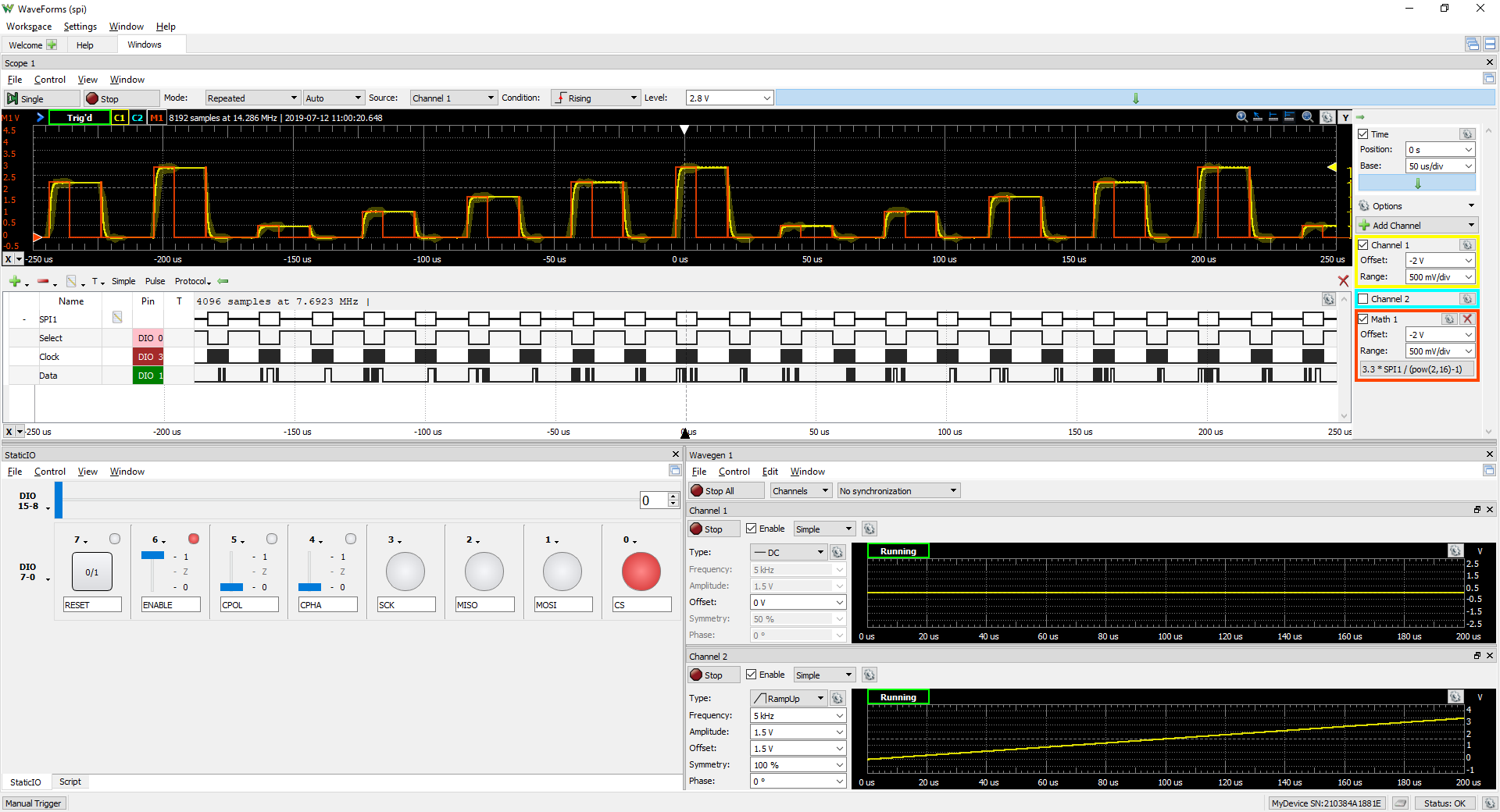The image size is (1500, 812).
Task: Toggle the Time checkbox in the scope panel
Action: click(1363, 134)
